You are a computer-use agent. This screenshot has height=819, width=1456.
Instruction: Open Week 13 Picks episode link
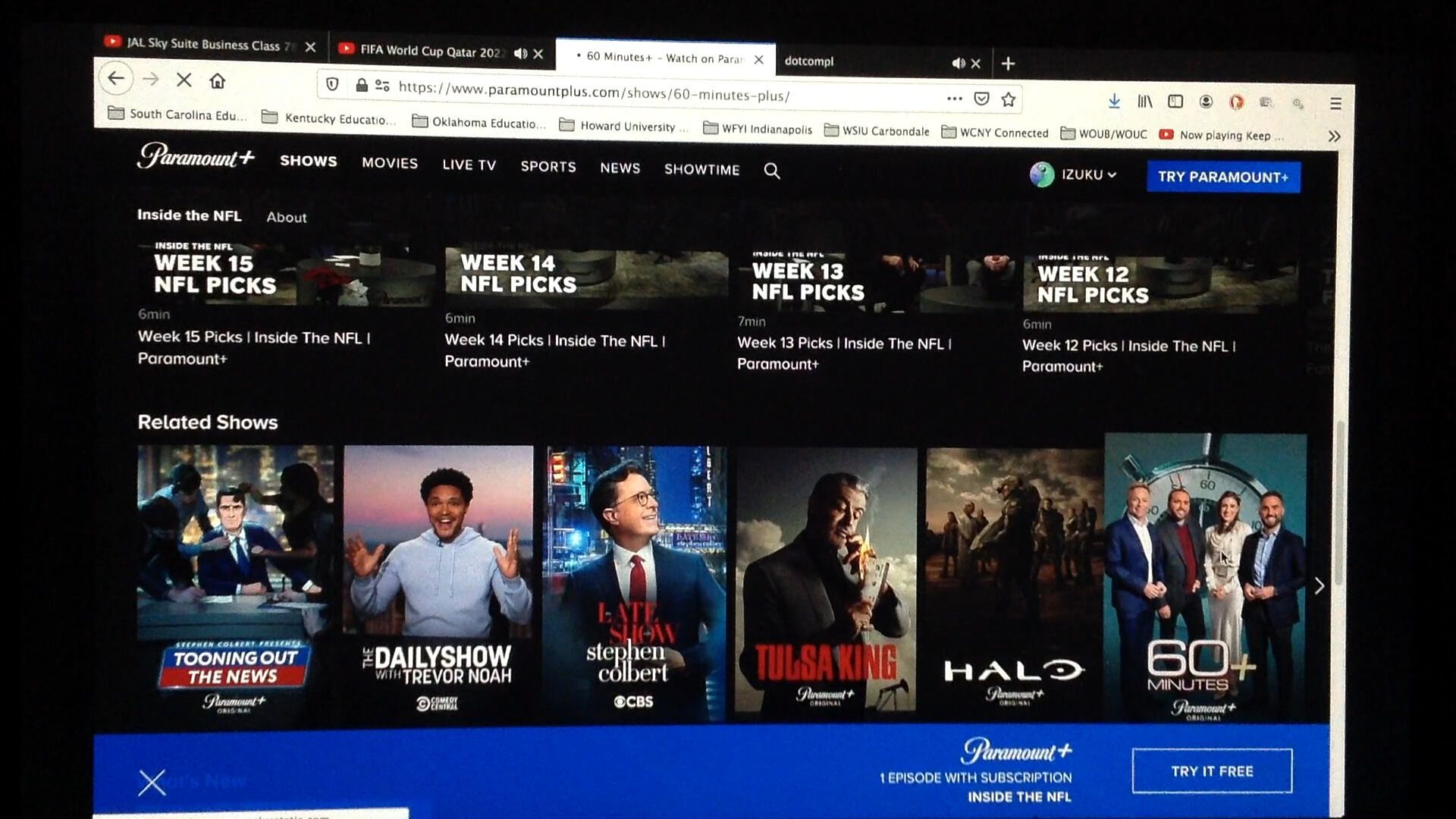[844, 353]
